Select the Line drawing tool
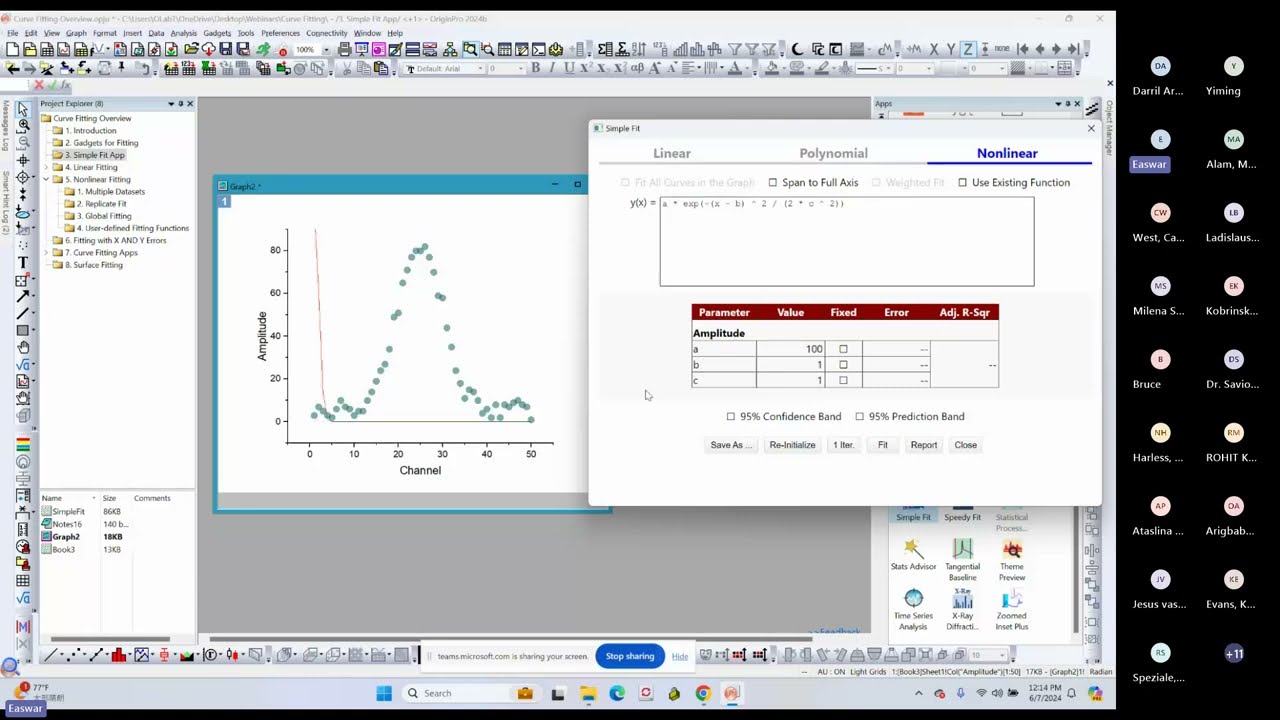1280x720 pixels. point(23,313)
